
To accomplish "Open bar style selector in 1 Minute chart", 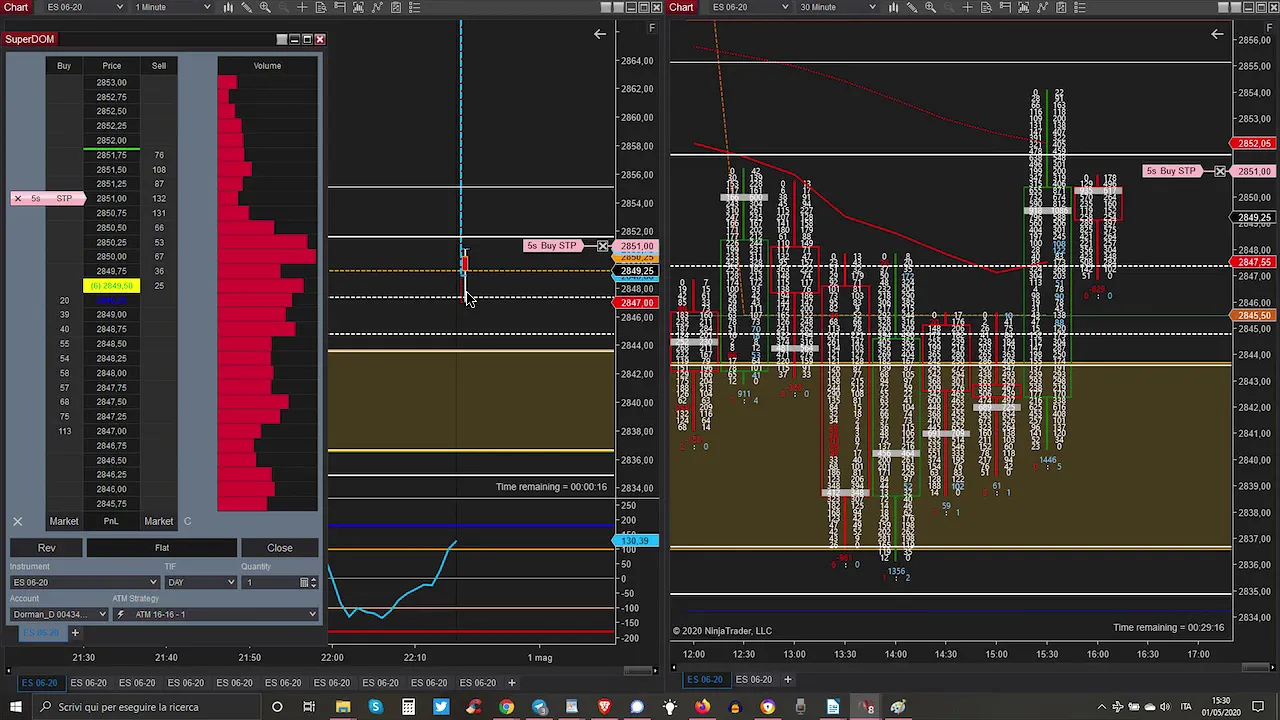I will (228, 7).
